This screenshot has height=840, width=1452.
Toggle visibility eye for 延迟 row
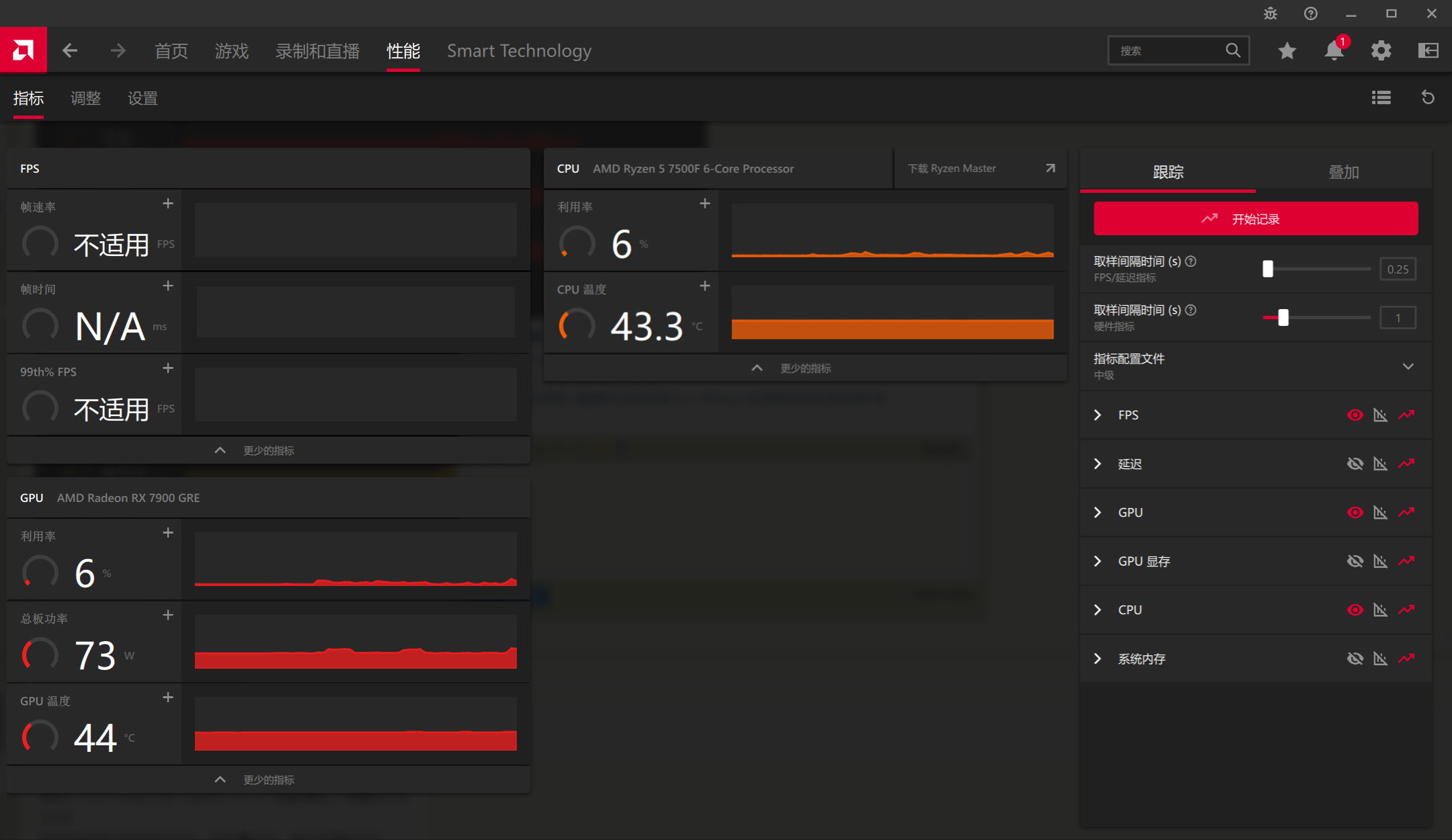[1355, 464]
